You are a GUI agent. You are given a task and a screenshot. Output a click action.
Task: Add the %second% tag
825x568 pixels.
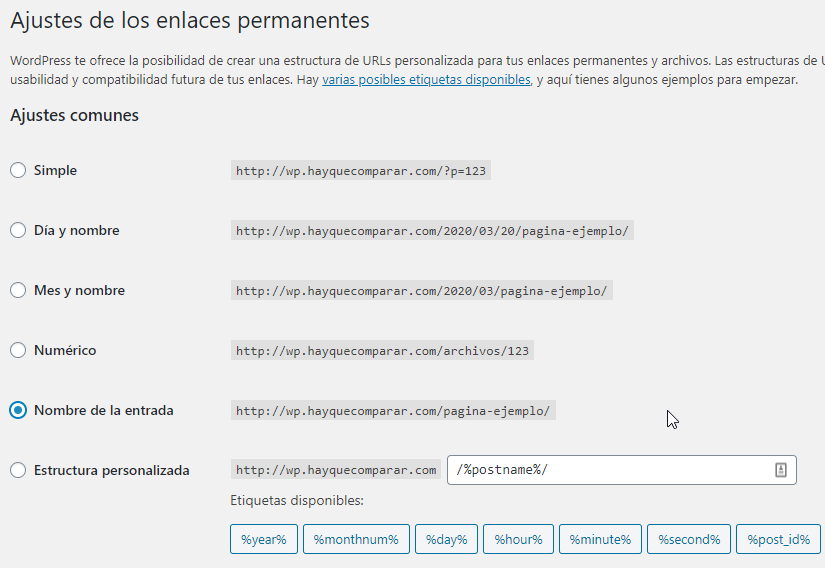point(689,540)
